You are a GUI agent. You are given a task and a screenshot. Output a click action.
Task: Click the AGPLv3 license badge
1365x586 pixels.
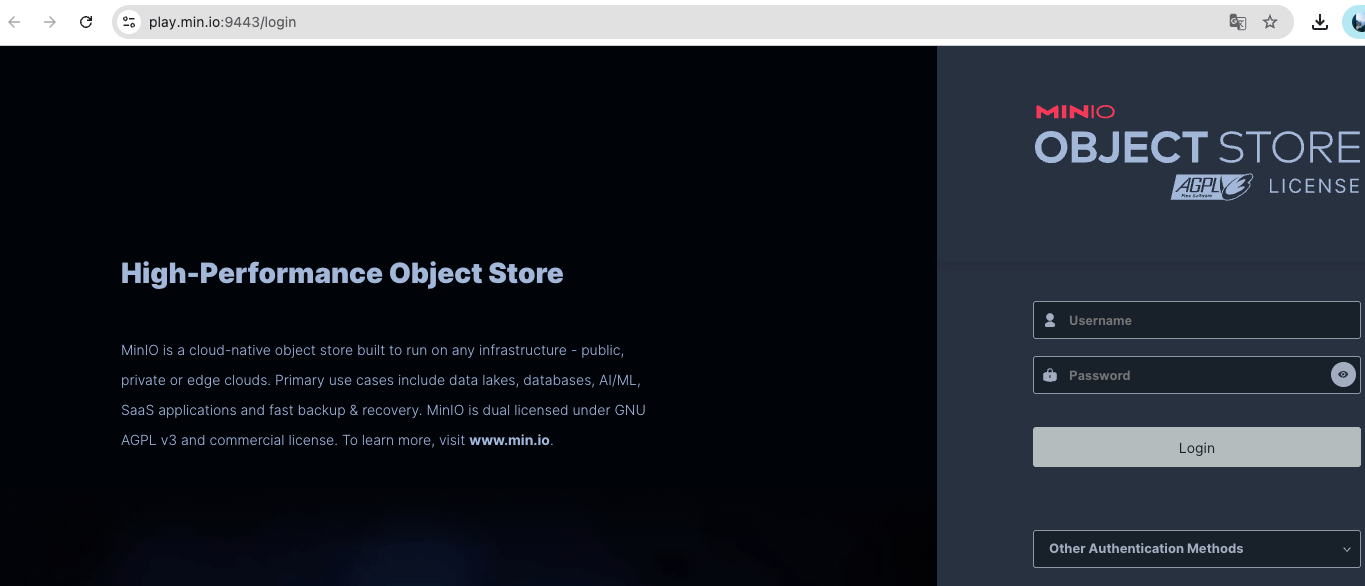pos(1212,186)
